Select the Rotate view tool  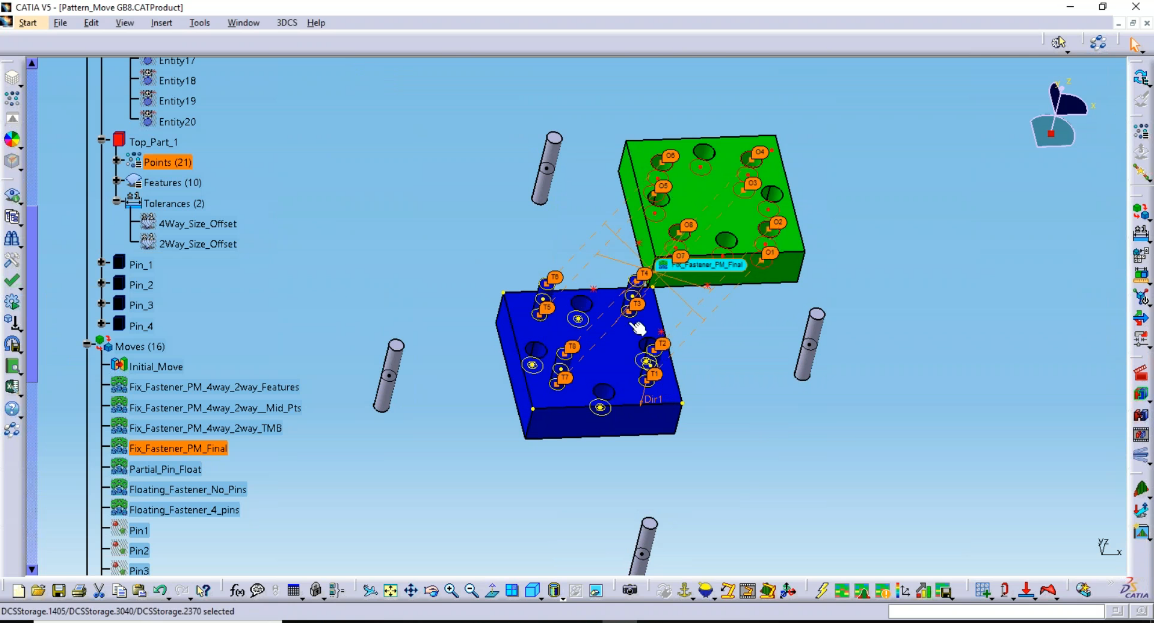click(431, 589)
